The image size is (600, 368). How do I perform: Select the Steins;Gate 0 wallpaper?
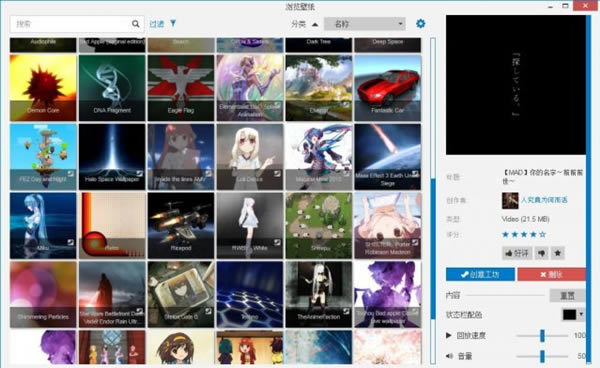click(x=181, y=295)
